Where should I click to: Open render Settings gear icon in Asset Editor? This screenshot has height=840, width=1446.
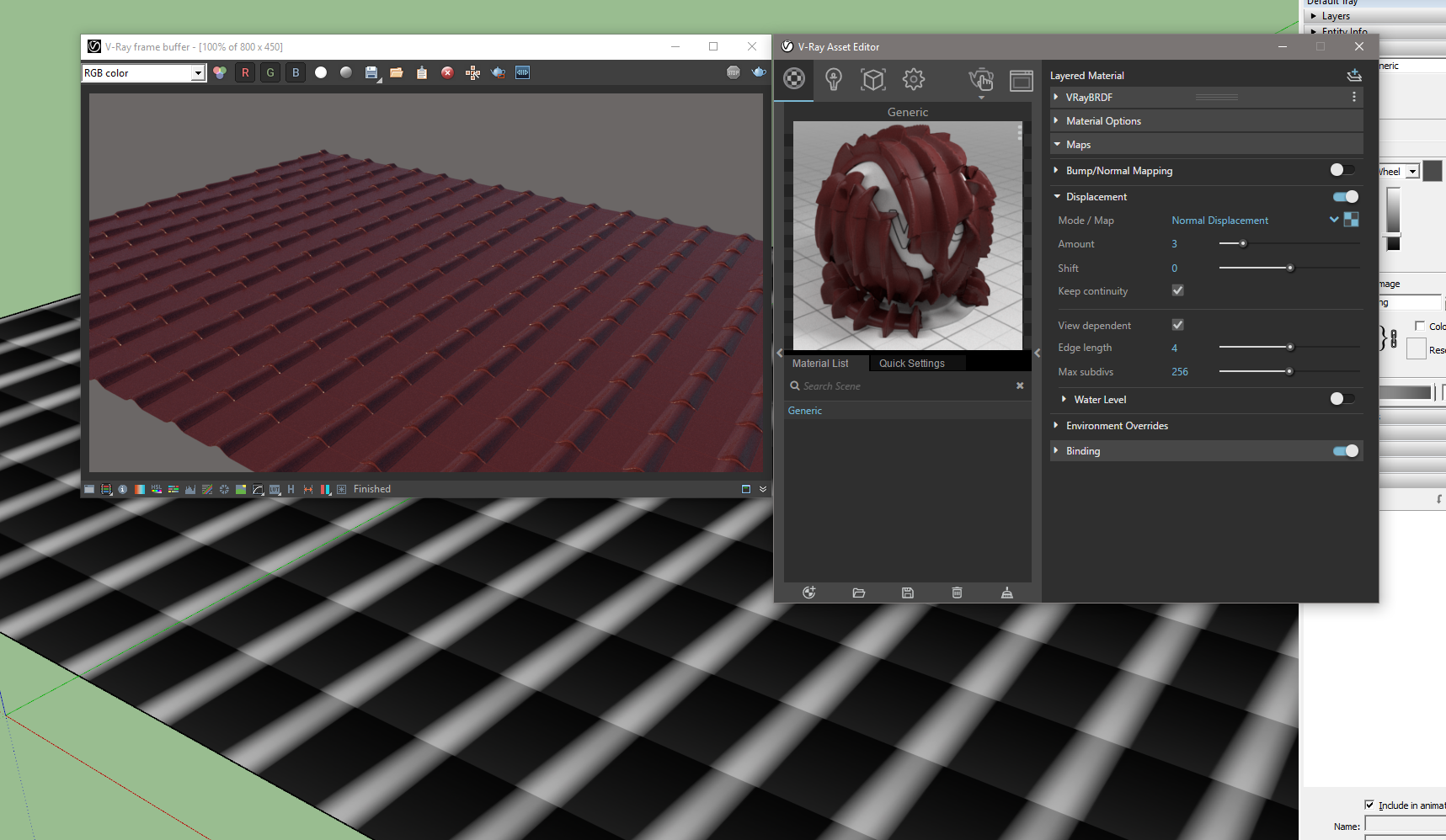(914, 79)
